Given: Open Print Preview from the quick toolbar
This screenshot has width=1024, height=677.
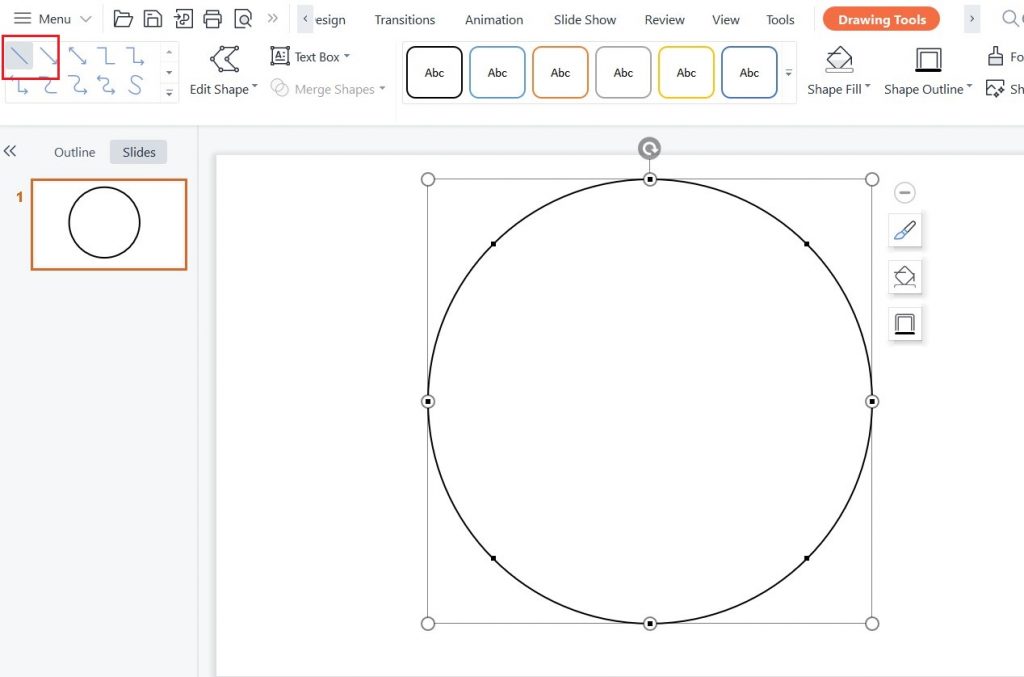Looking at the screenshot, I should 243,19.
